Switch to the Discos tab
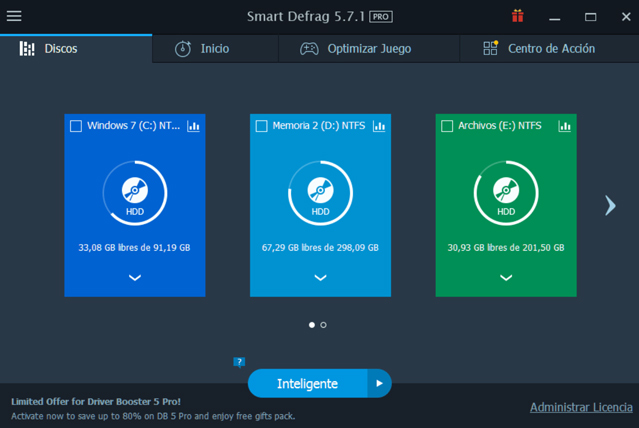Screen dimensions: 639x428 click(76, 49)
